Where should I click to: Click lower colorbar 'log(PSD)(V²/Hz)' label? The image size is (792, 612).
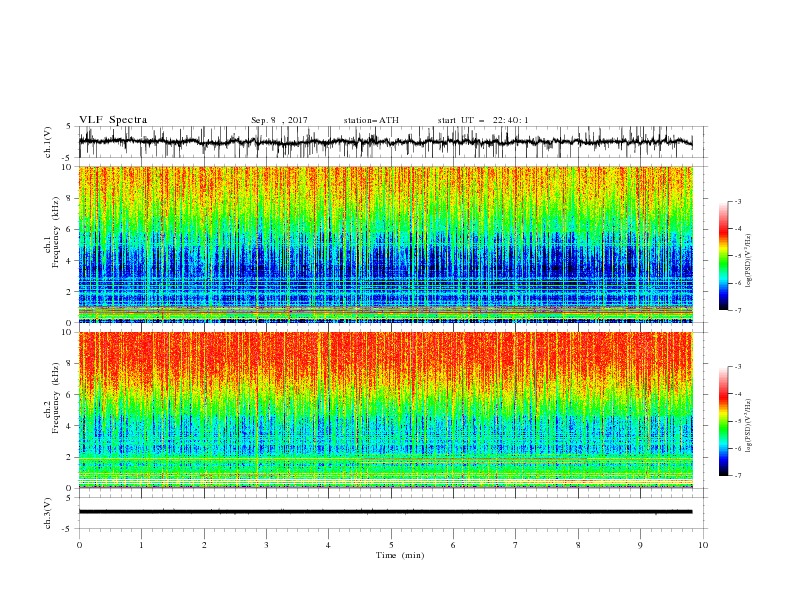coord(749,426)
